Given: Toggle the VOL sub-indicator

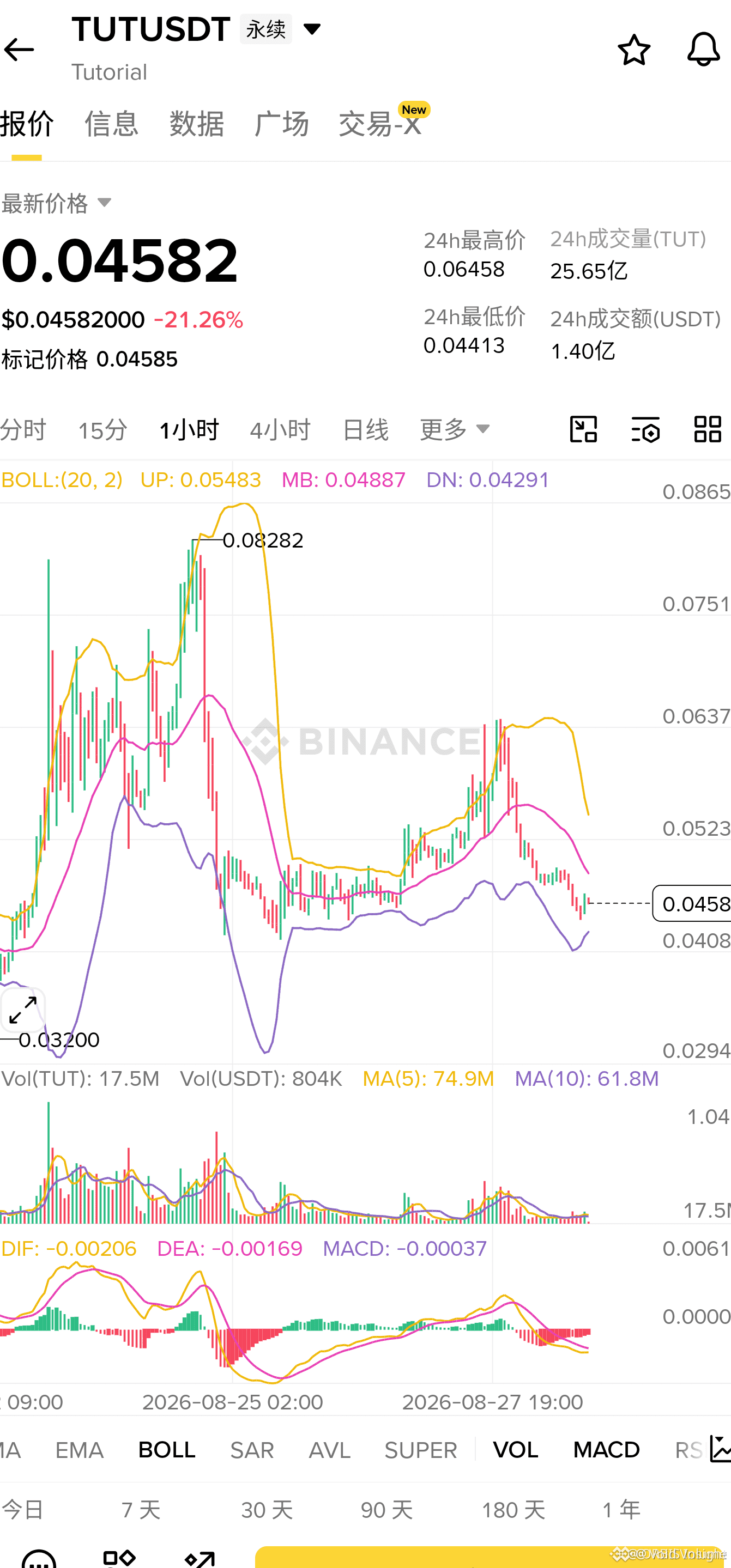Looking at the screenshot, I should click(x=515, y=1450).
